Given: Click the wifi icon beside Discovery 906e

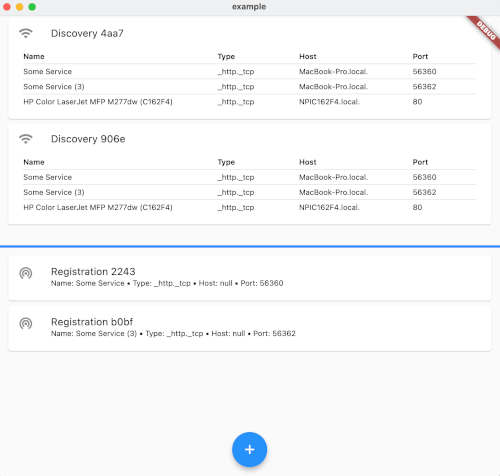Looking at the screenshot, I should 26,139.
